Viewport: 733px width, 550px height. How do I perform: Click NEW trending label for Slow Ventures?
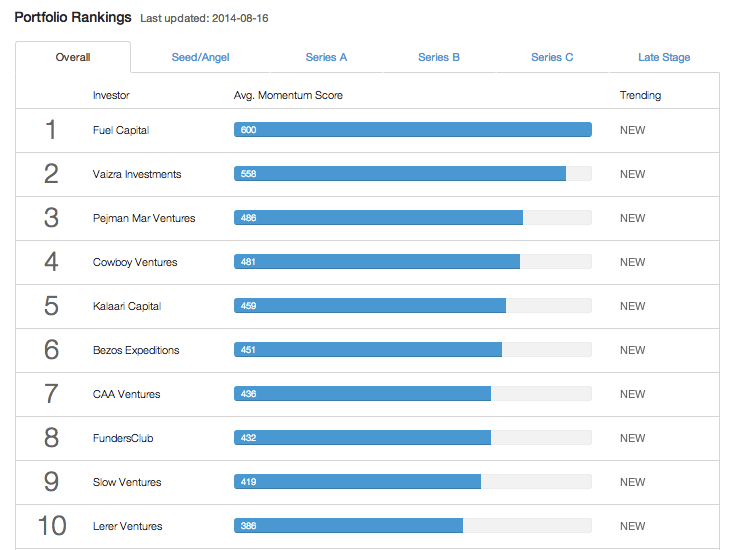point(632,482)
